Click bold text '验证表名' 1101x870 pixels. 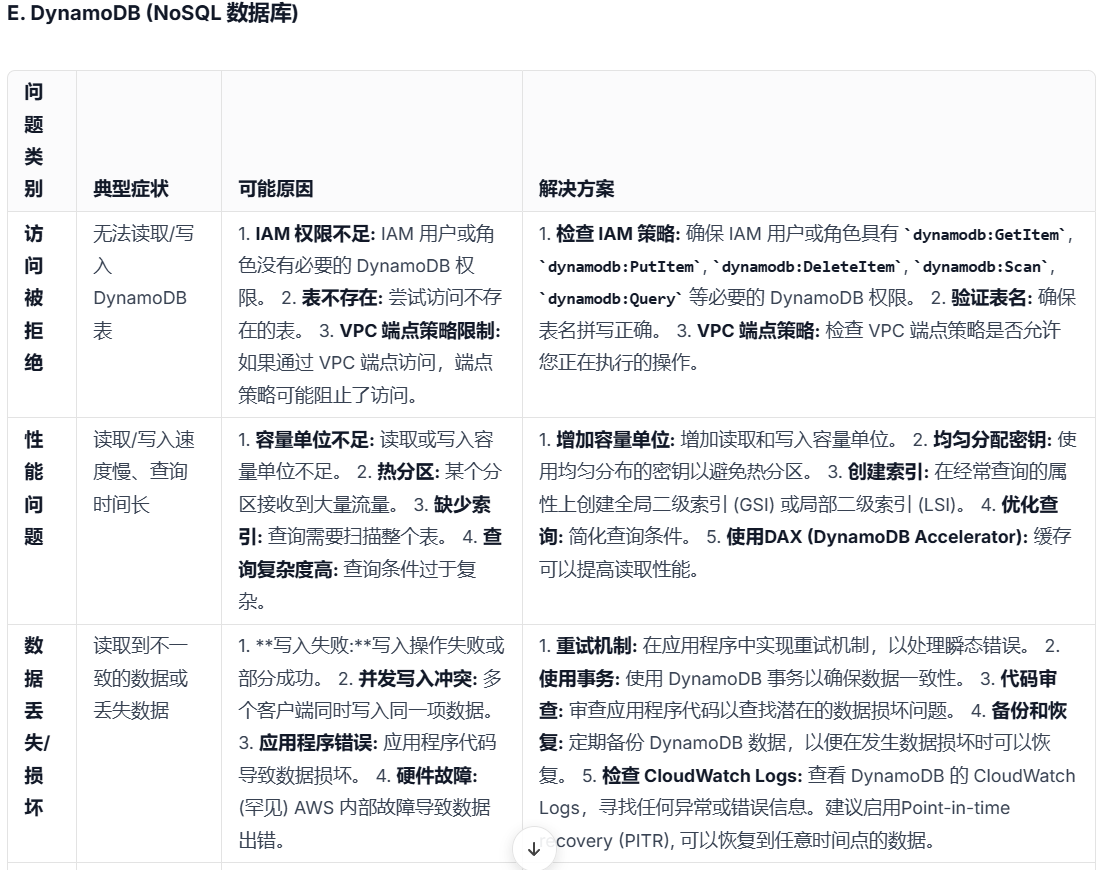tap(989, 298)
